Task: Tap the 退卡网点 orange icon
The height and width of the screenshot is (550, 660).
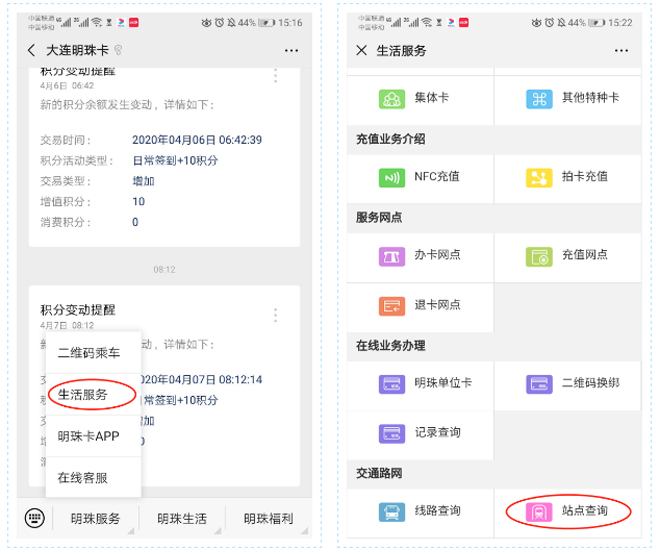Action: (x=391, y=305)
